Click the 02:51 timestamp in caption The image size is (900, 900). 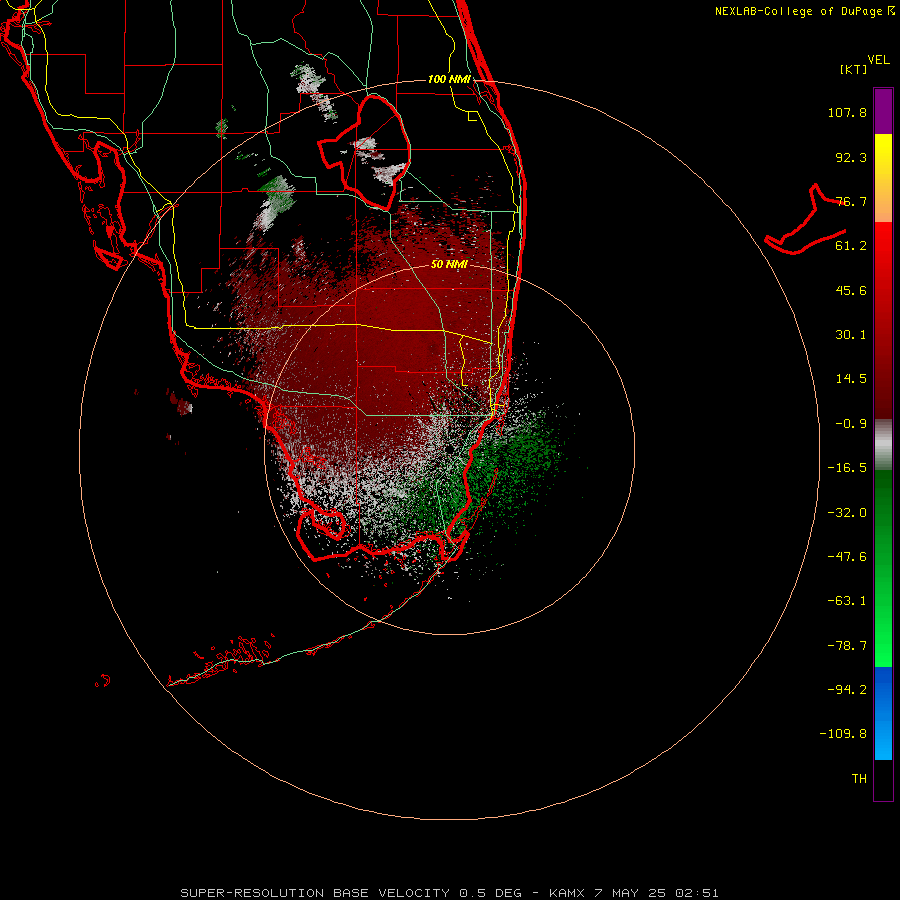tap(697, 893)
